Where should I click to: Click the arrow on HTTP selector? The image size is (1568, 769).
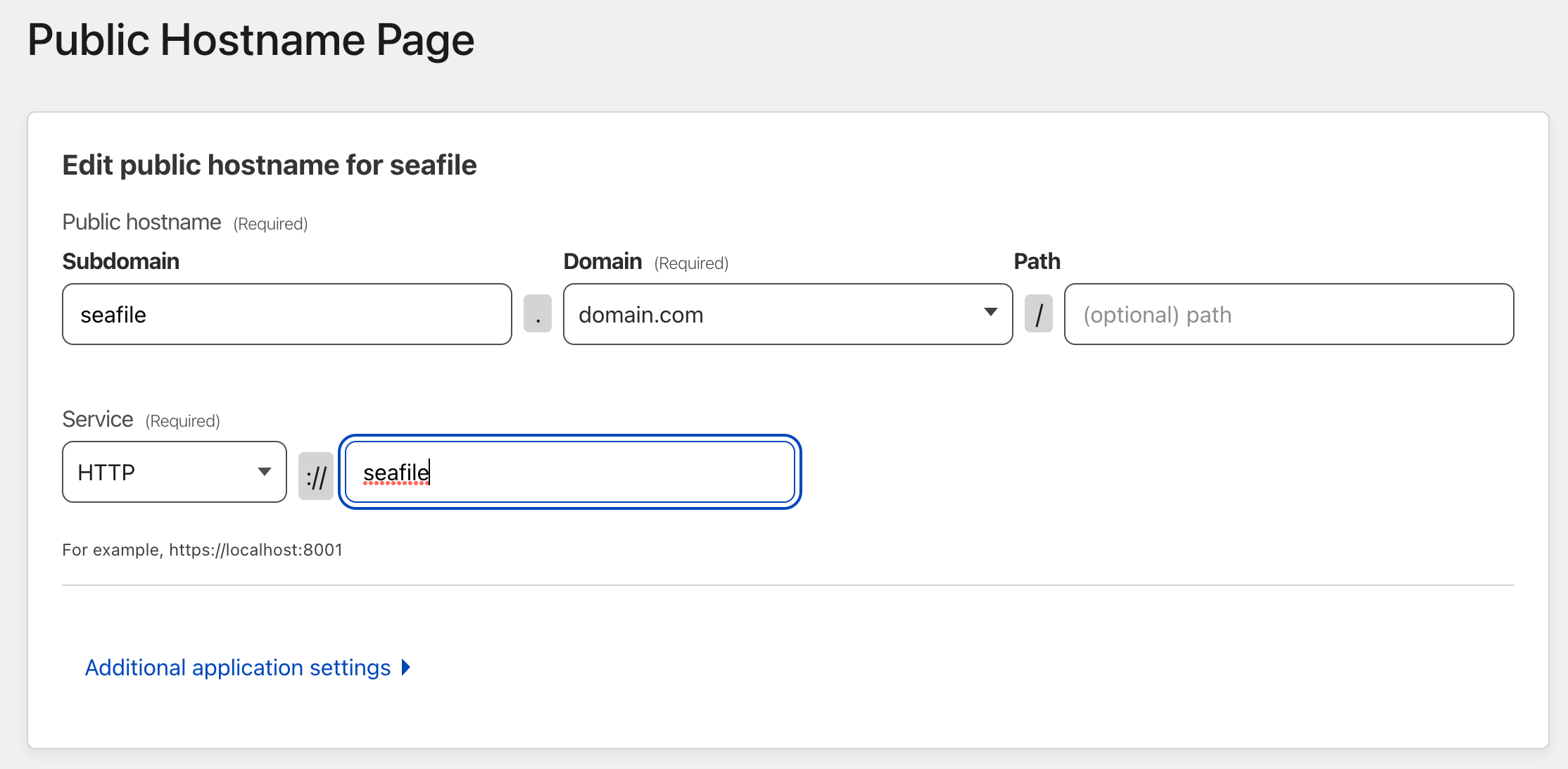265,472
